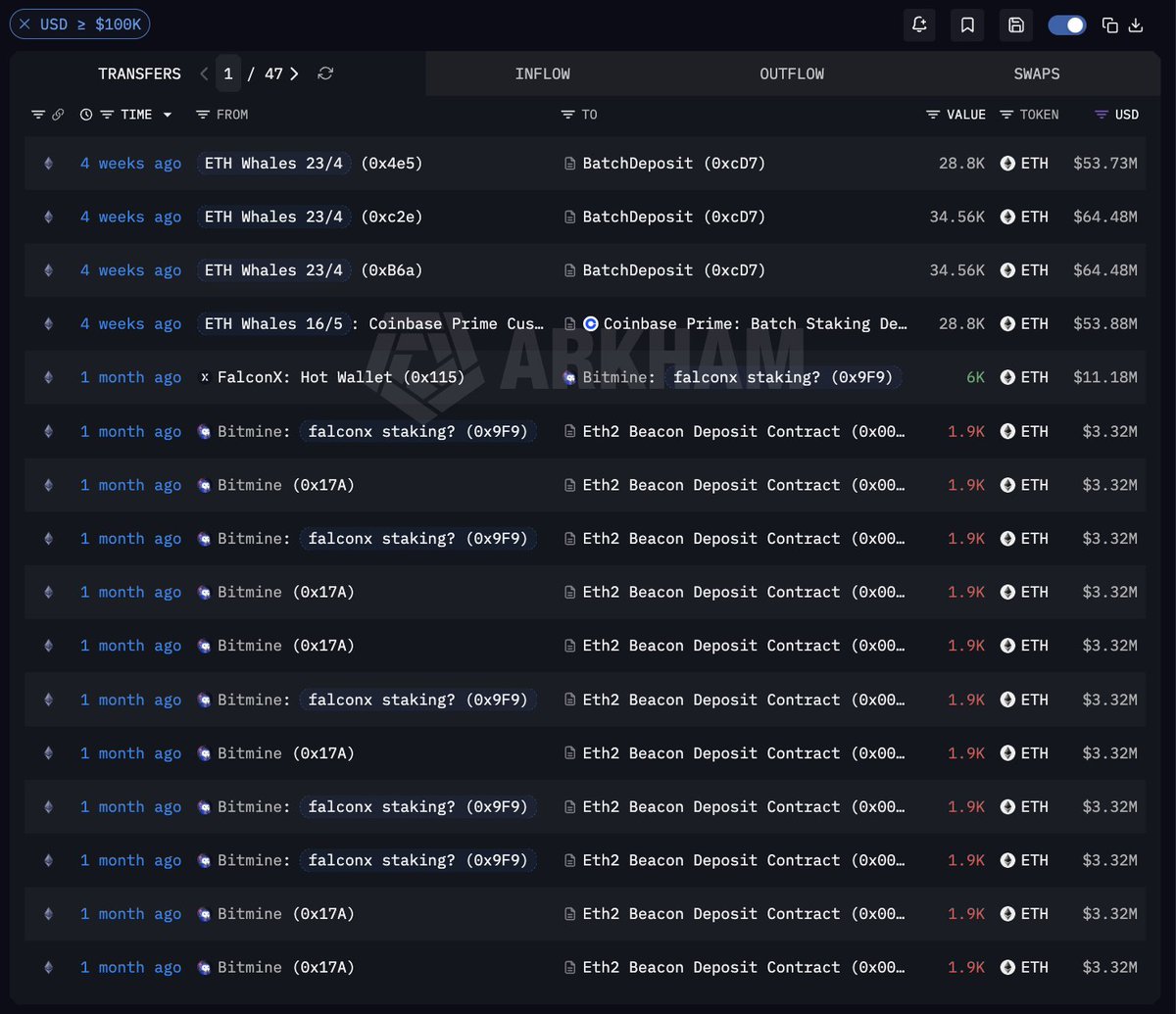Viewport: 1176px width, 1014px height.
Task: Click the refresh transfers icon
Action: point(325,73)
